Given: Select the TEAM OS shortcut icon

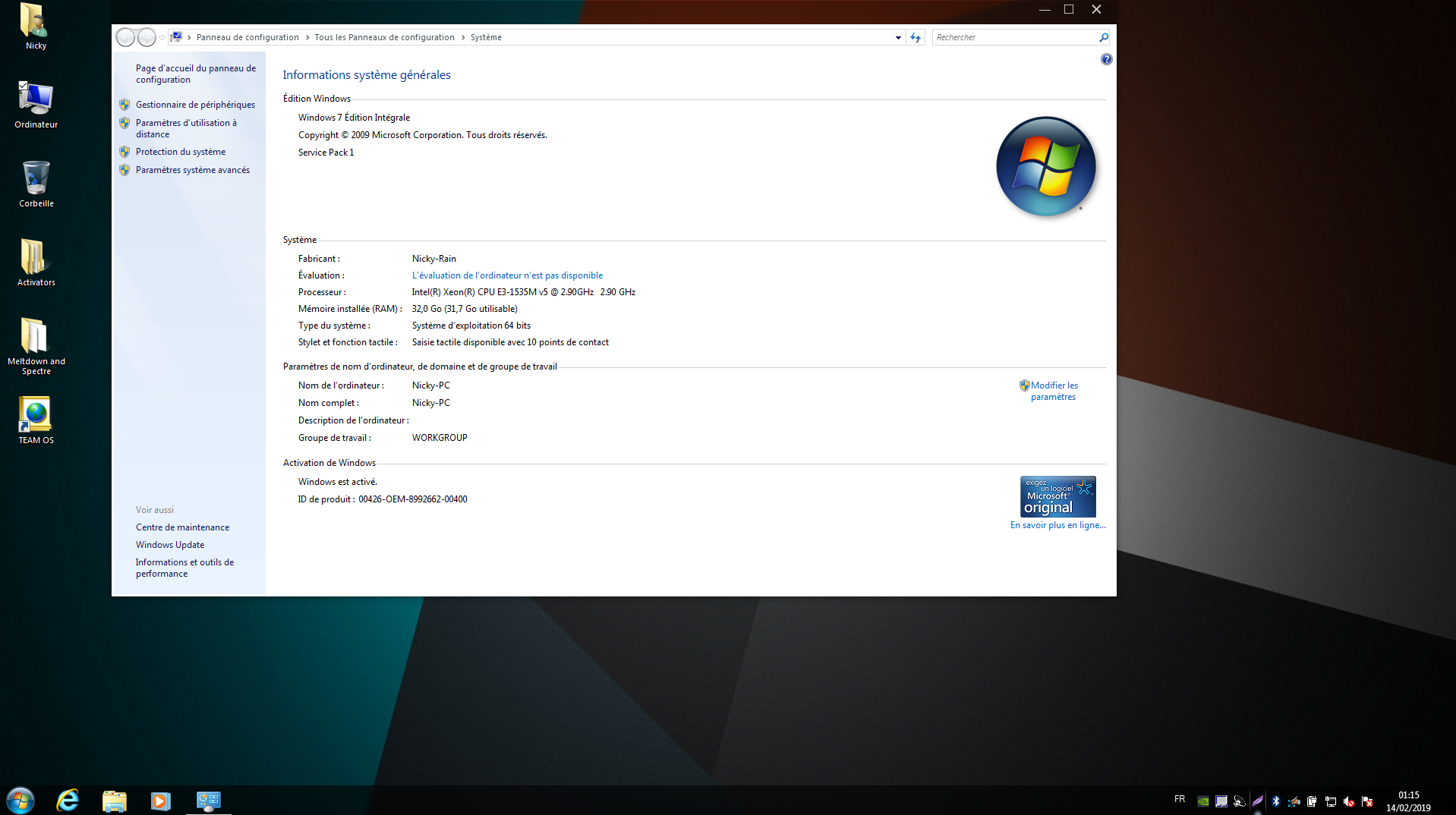Looking at the screenshot, I should click(36, 420).
